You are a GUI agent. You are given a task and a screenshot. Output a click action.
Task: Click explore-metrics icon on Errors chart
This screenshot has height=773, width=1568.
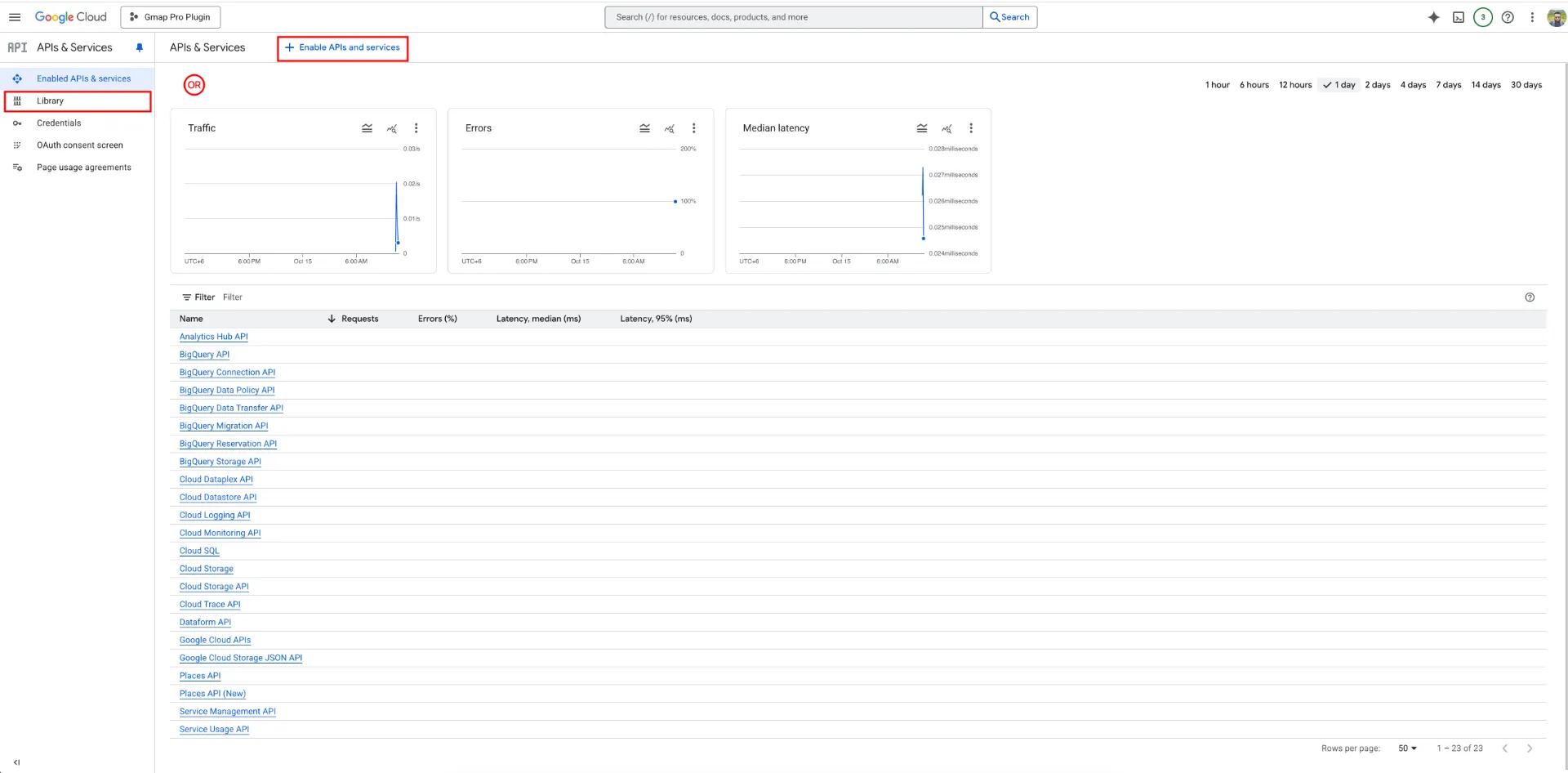coord(670,128)
